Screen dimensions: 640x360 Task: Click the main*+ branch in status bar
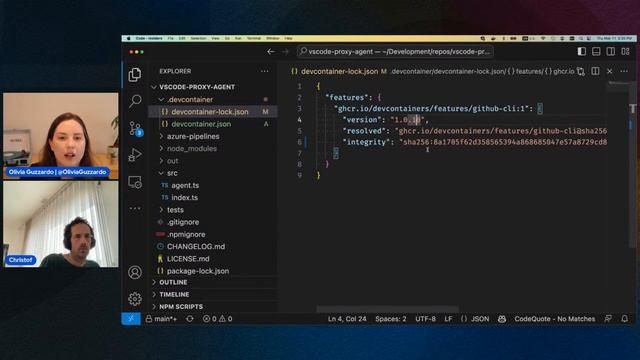(x=162, y=319)
